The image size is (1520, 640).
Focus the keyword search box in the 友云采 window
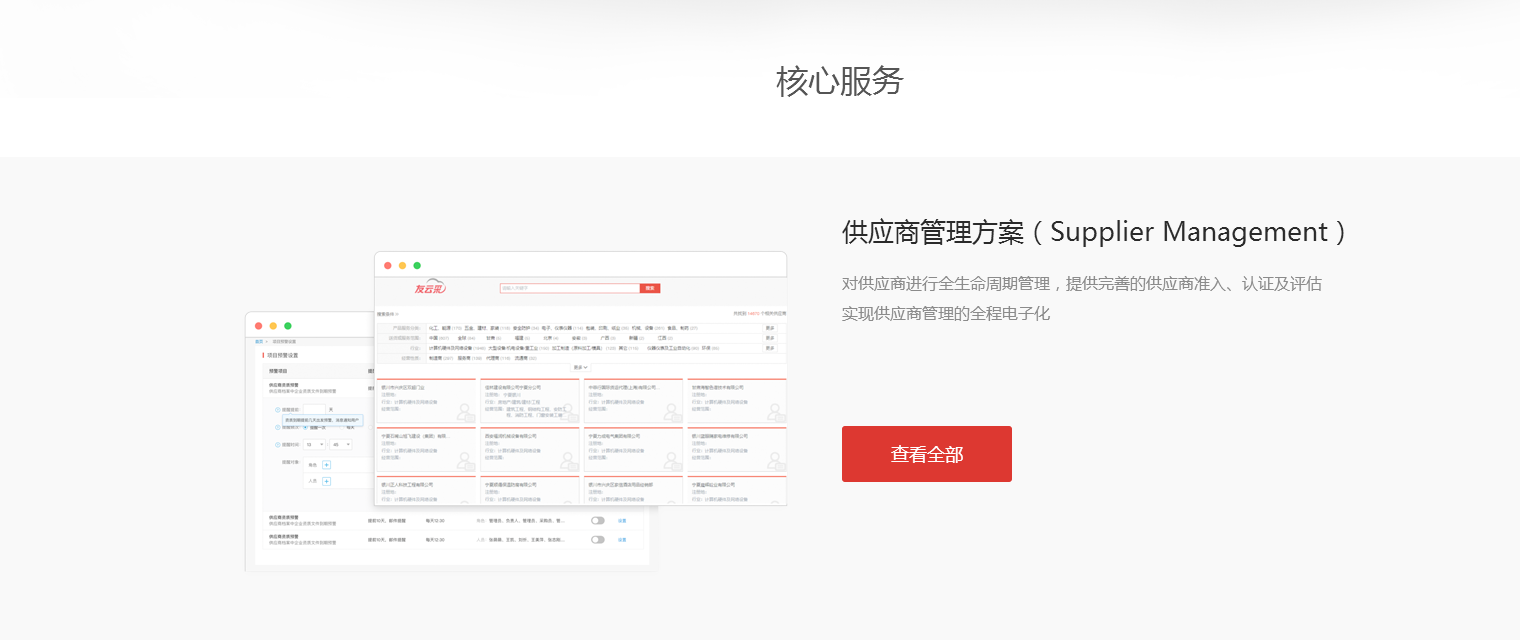[570, 288]
